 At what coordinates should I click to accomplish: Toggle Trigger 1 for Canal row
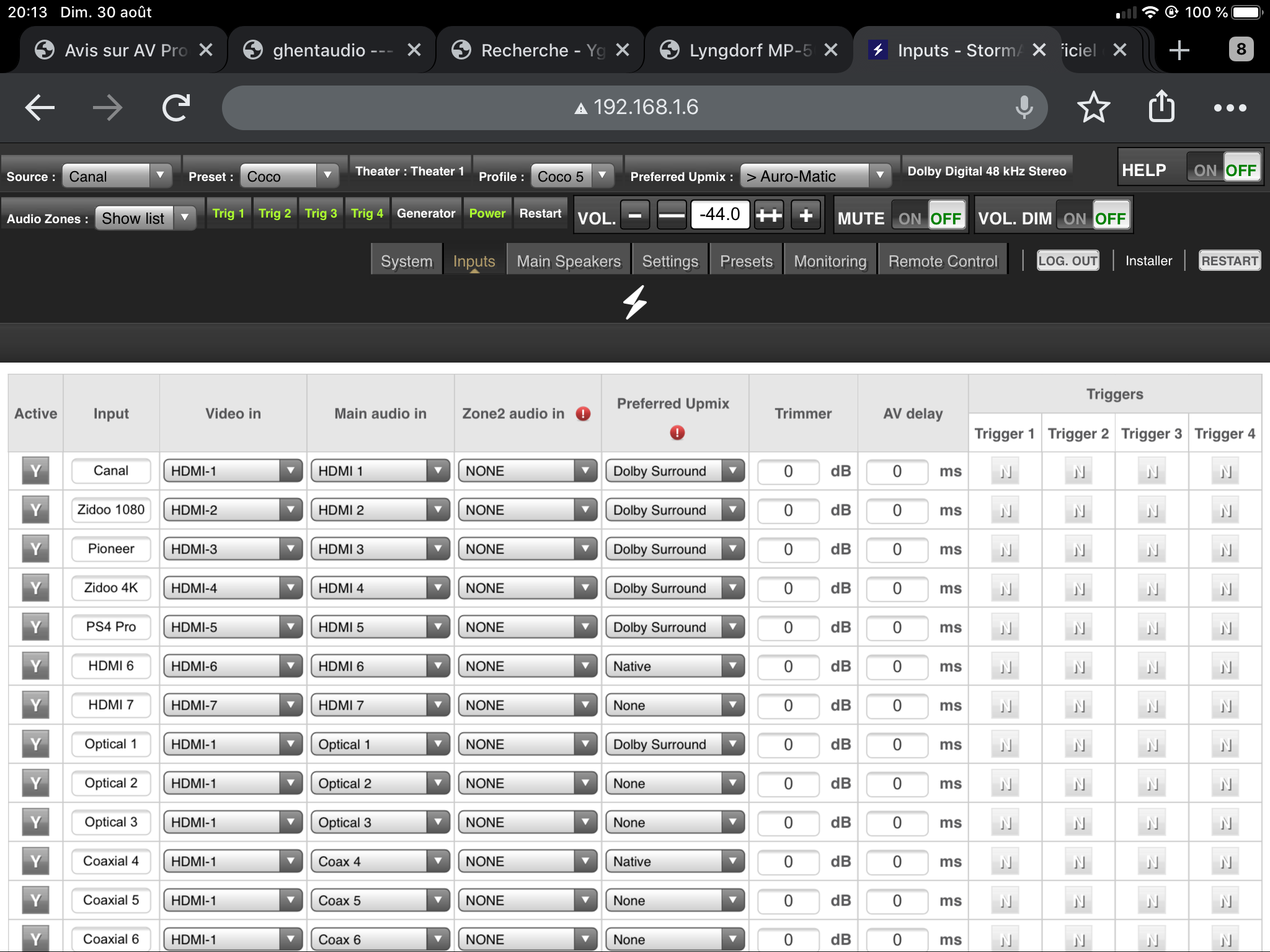1005,472
